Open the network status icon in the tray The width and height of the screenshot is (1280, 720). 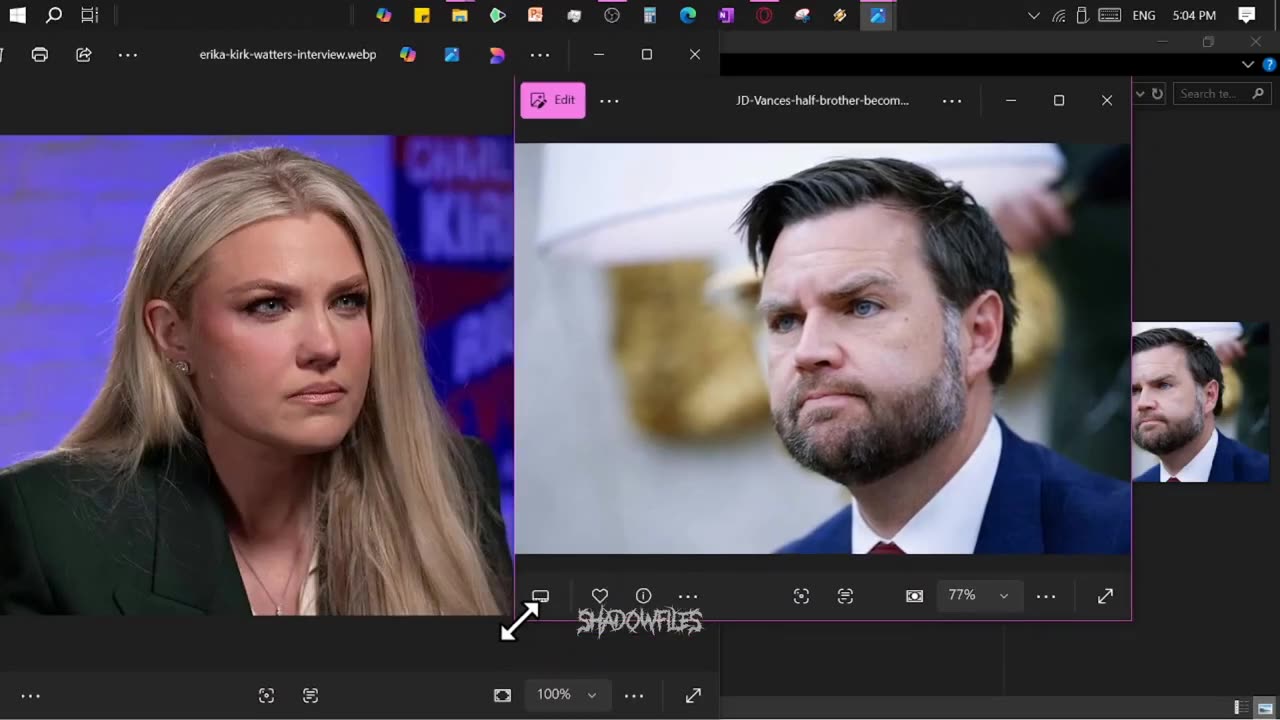pos(1058,15)
